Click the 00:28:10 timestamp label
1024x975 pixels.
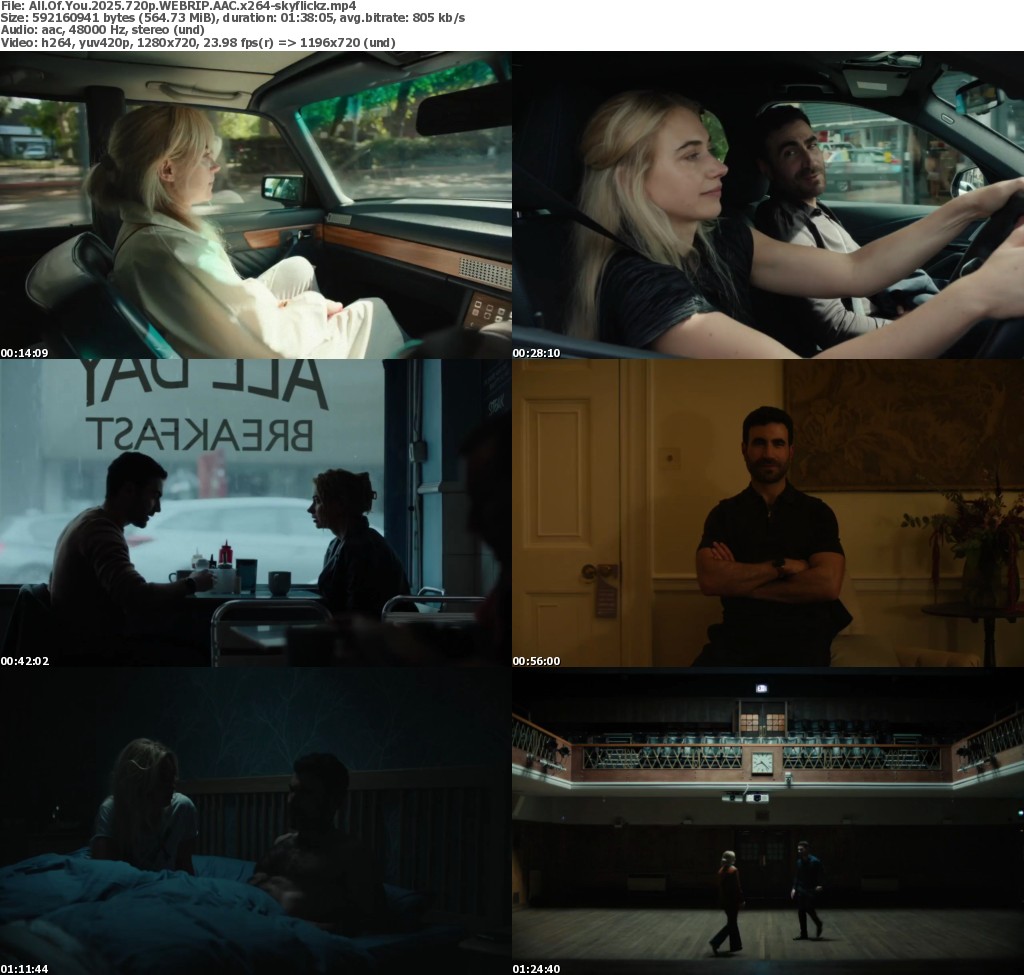tap(536, 353)
